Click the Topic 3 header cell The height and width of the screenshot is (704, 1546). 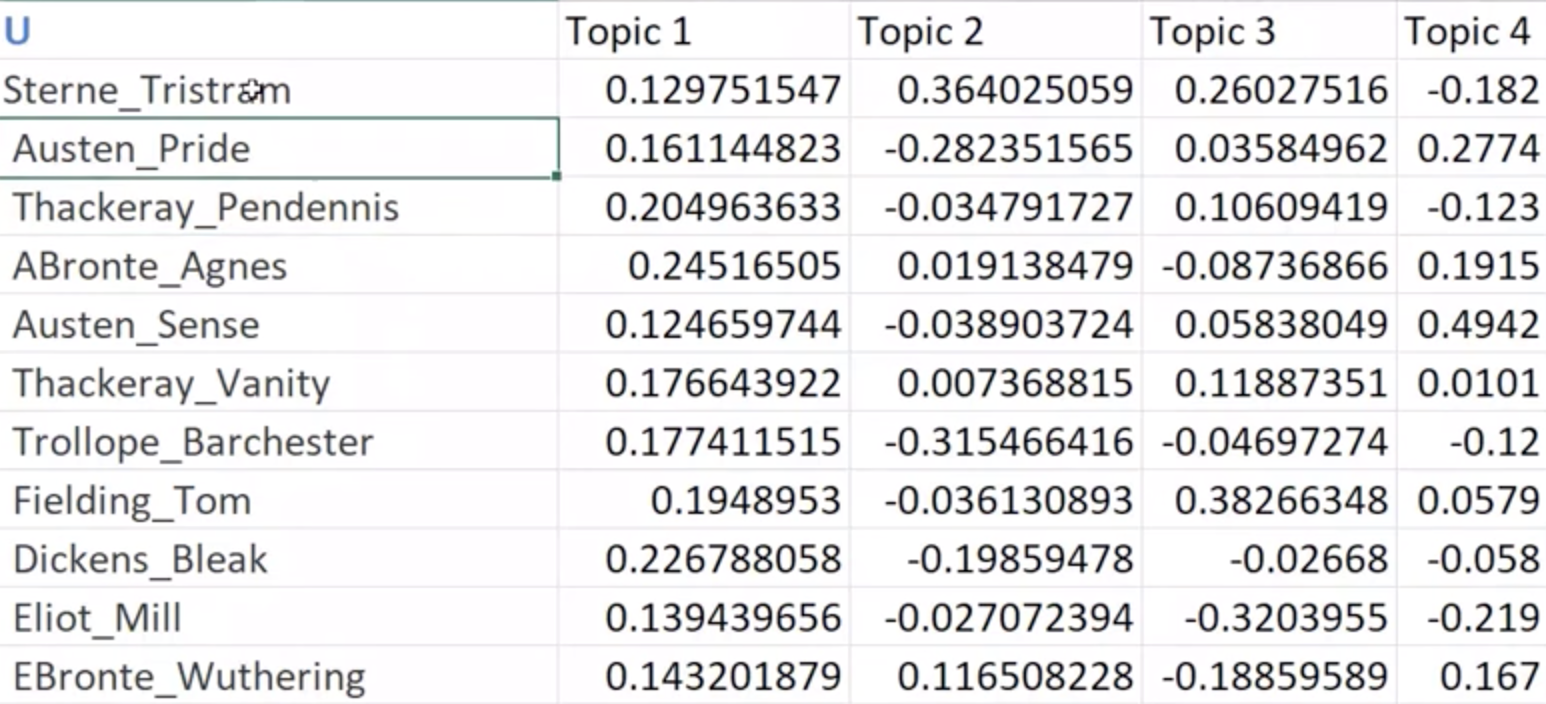(x=1212, y=32)
